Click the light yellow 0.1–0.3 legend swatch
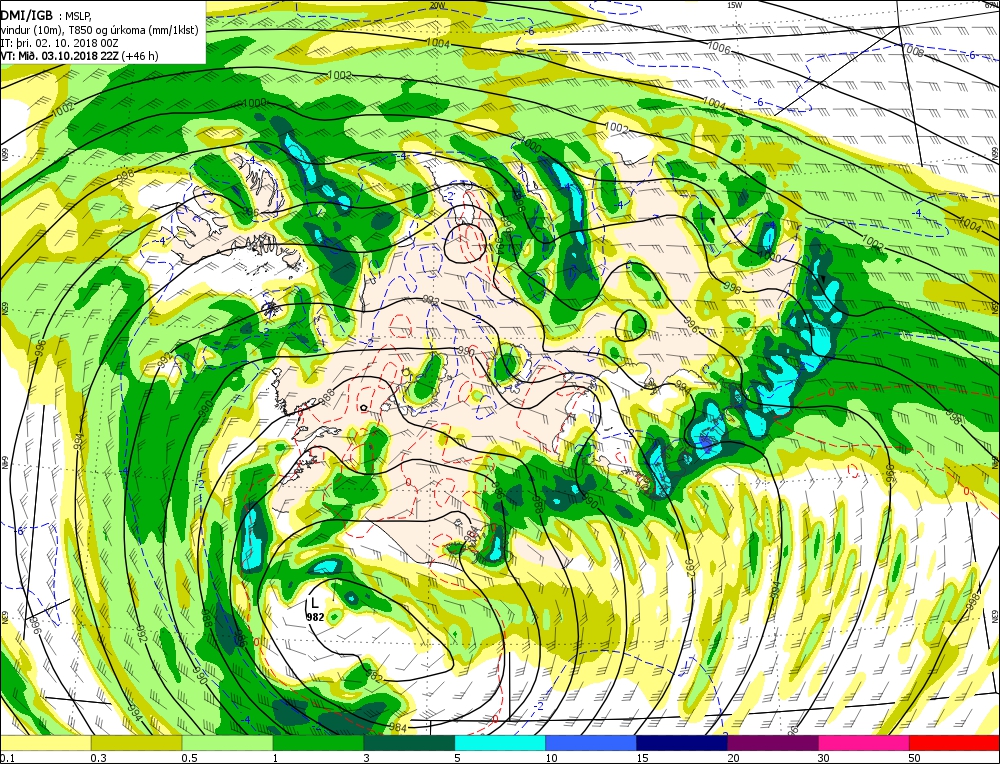This screenshot has width=1000, height=764. [x=45, y=743]
